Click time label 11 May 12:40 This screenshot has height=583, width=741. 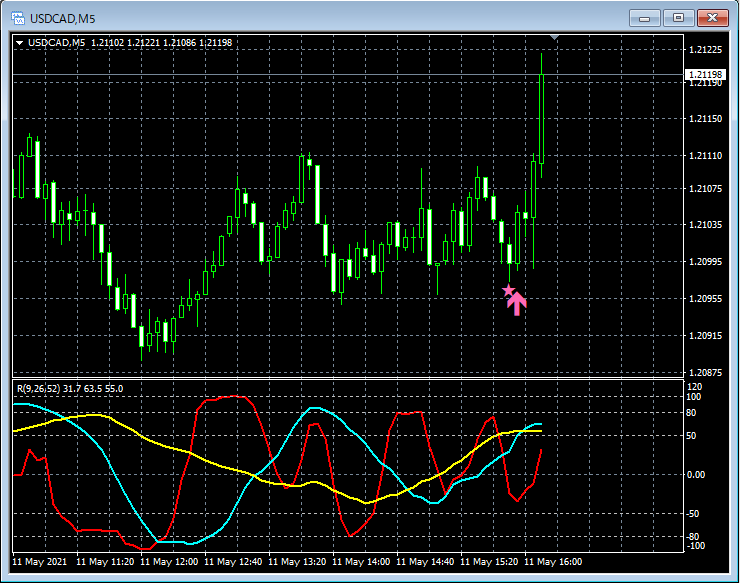point(233,562)
